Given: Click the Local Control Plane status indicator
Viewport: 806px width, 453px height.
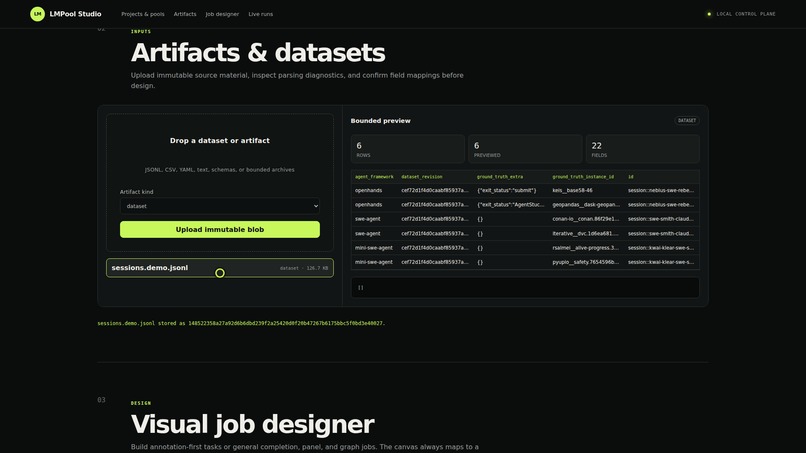Looking at the screenshot, I should (x=741, y=14).
